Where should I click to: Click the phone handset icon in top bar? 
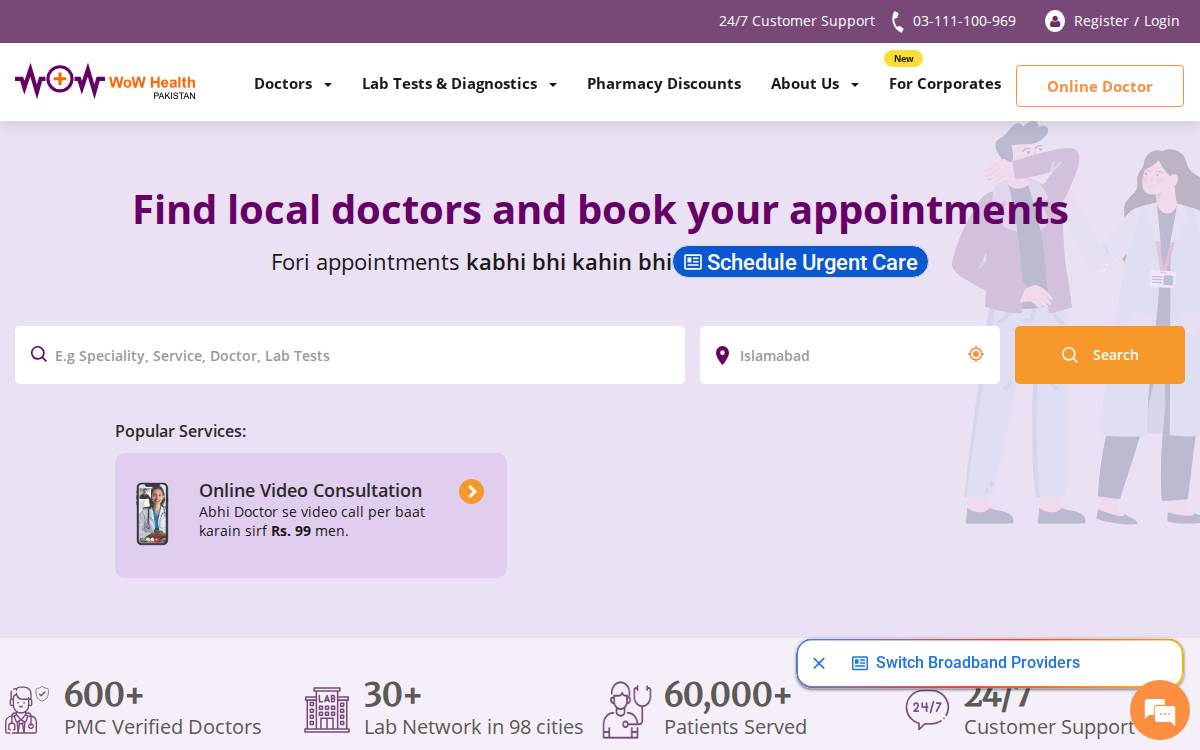(x=897, y=21)
